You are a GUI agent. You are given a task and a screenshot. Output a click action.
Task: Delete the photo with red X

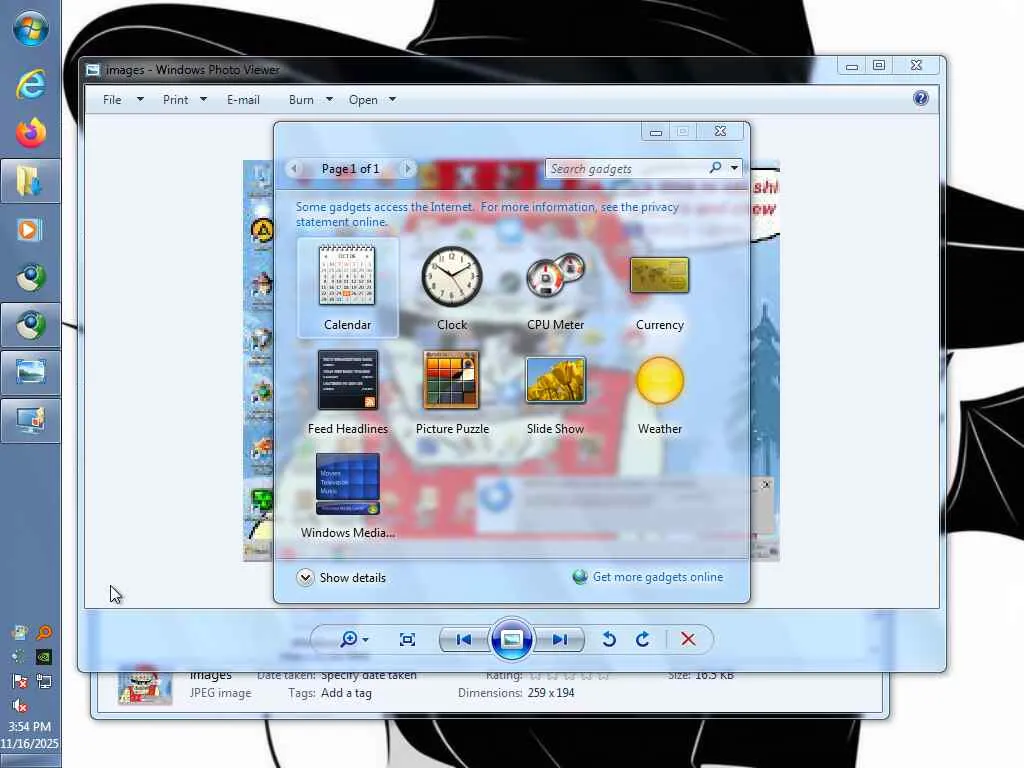click(x=688, y=639)
